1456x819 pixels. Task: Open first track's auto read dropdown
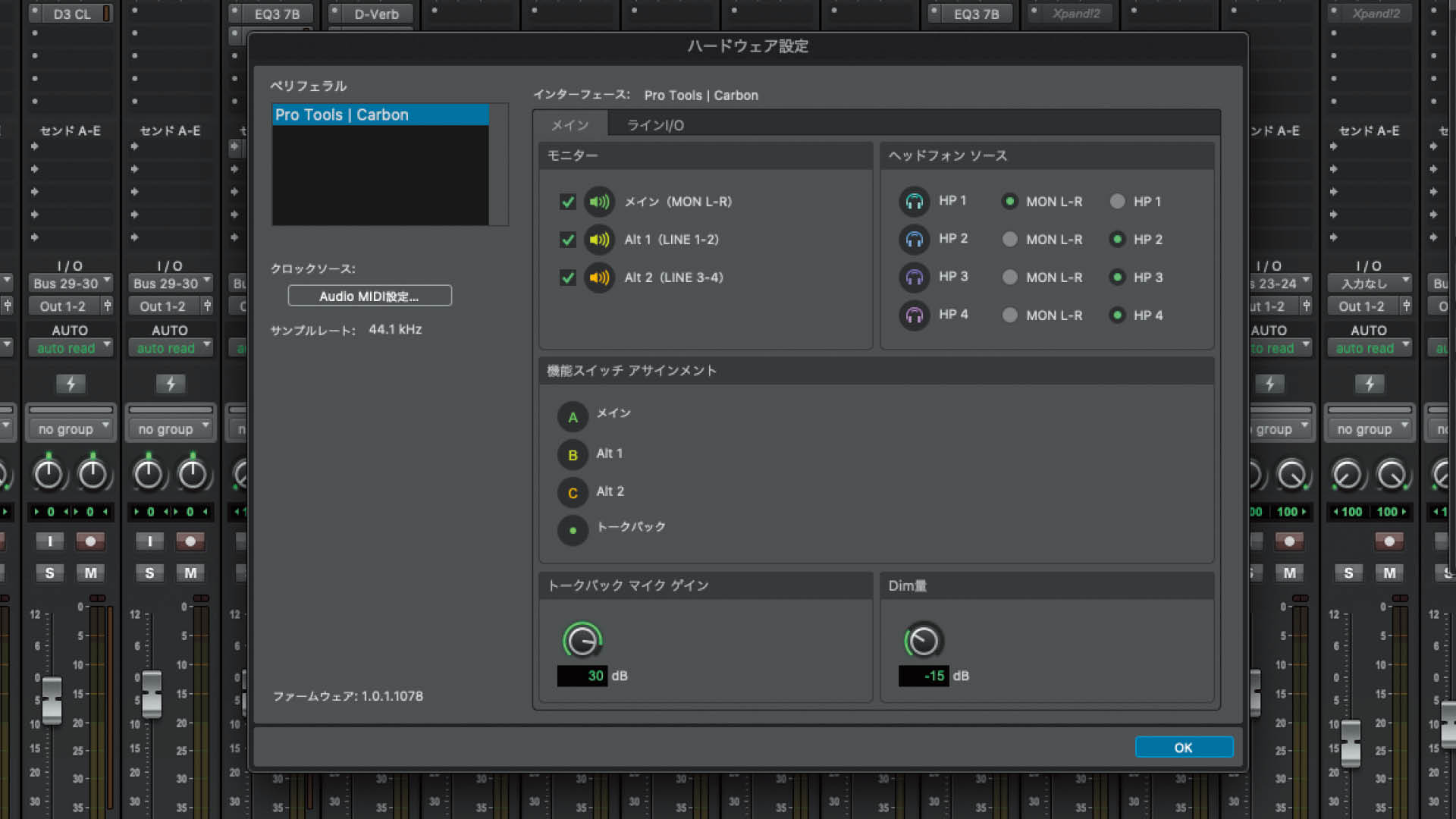tap(71, 348)
